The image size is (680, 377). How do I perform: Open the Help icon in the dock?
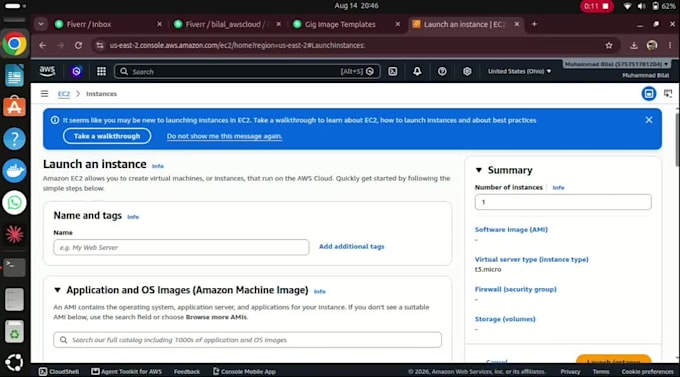(14, 139)
